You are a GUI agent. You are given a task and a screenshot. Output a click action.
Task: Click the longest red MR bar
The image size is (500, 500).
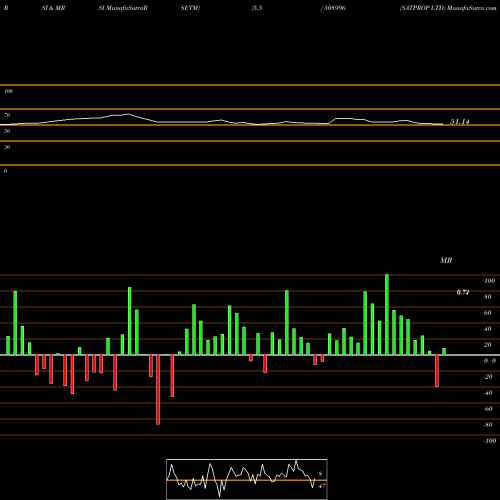(x=158, y=390)
